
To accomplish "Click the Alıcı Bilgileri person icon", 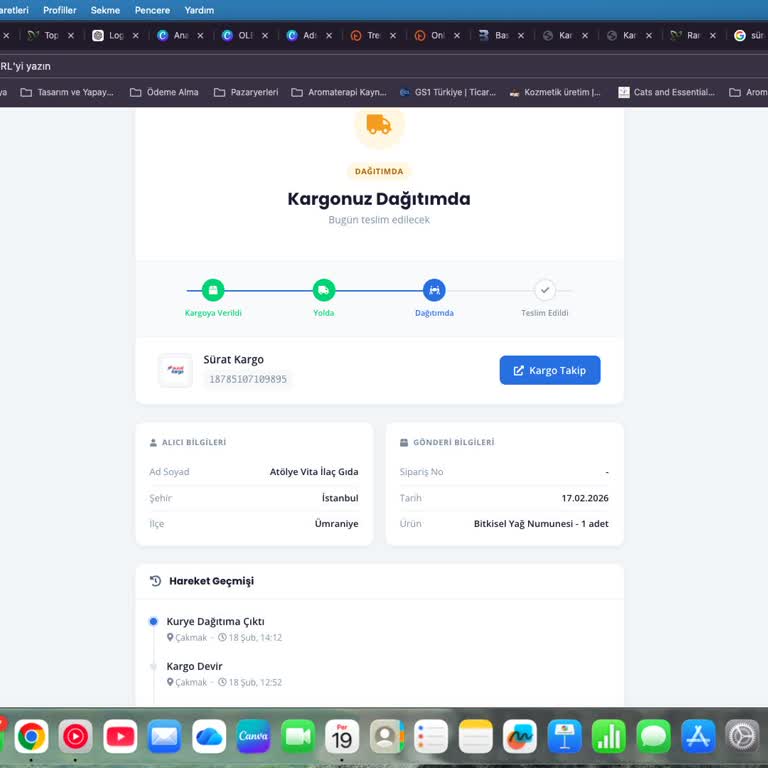I will click(153, 442).
